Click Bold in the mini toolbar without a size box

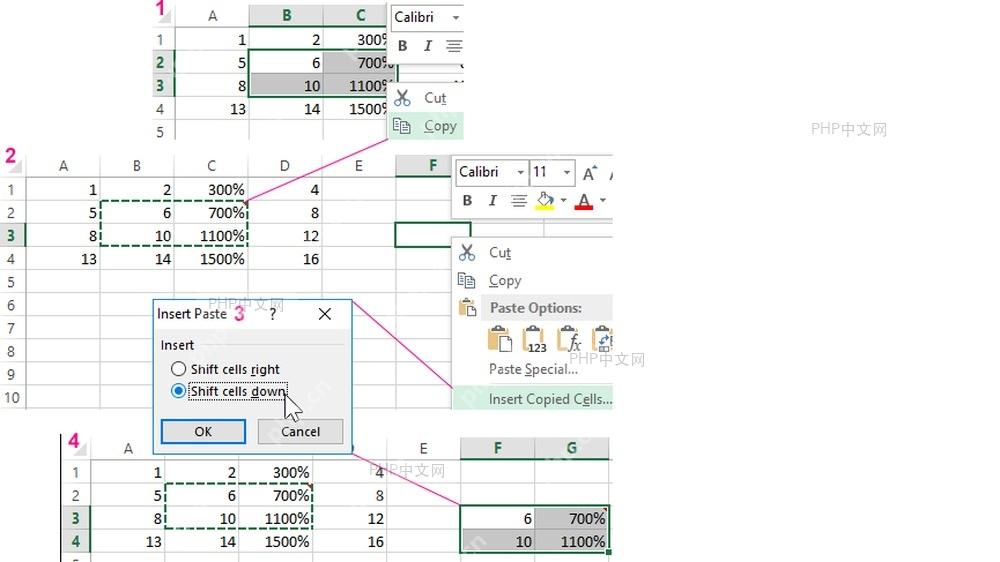click(x=402, y=46)
